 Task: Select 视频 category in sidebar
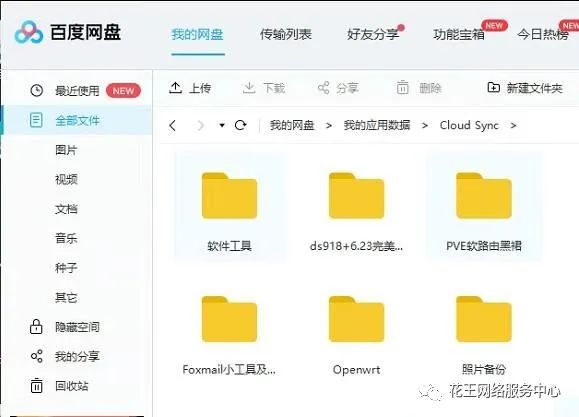[66, 180]
